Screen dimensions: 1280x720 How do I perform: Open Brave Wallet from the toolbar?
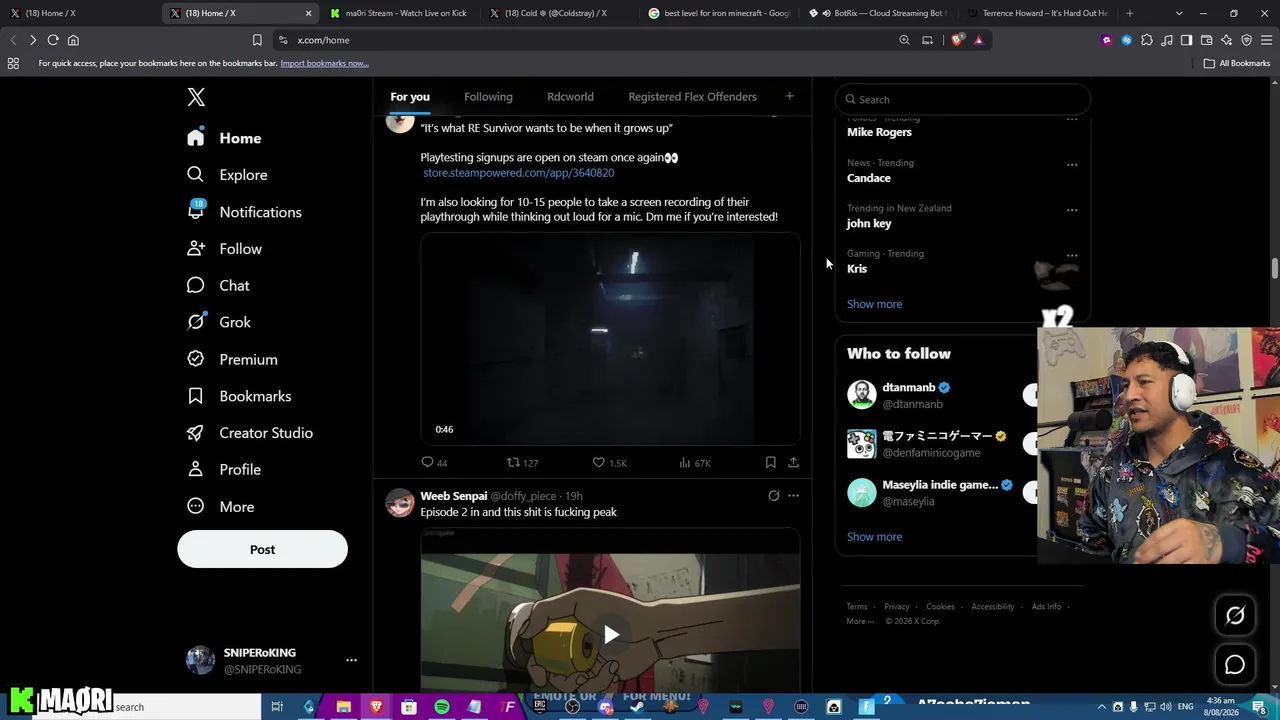click(1206, 40)
